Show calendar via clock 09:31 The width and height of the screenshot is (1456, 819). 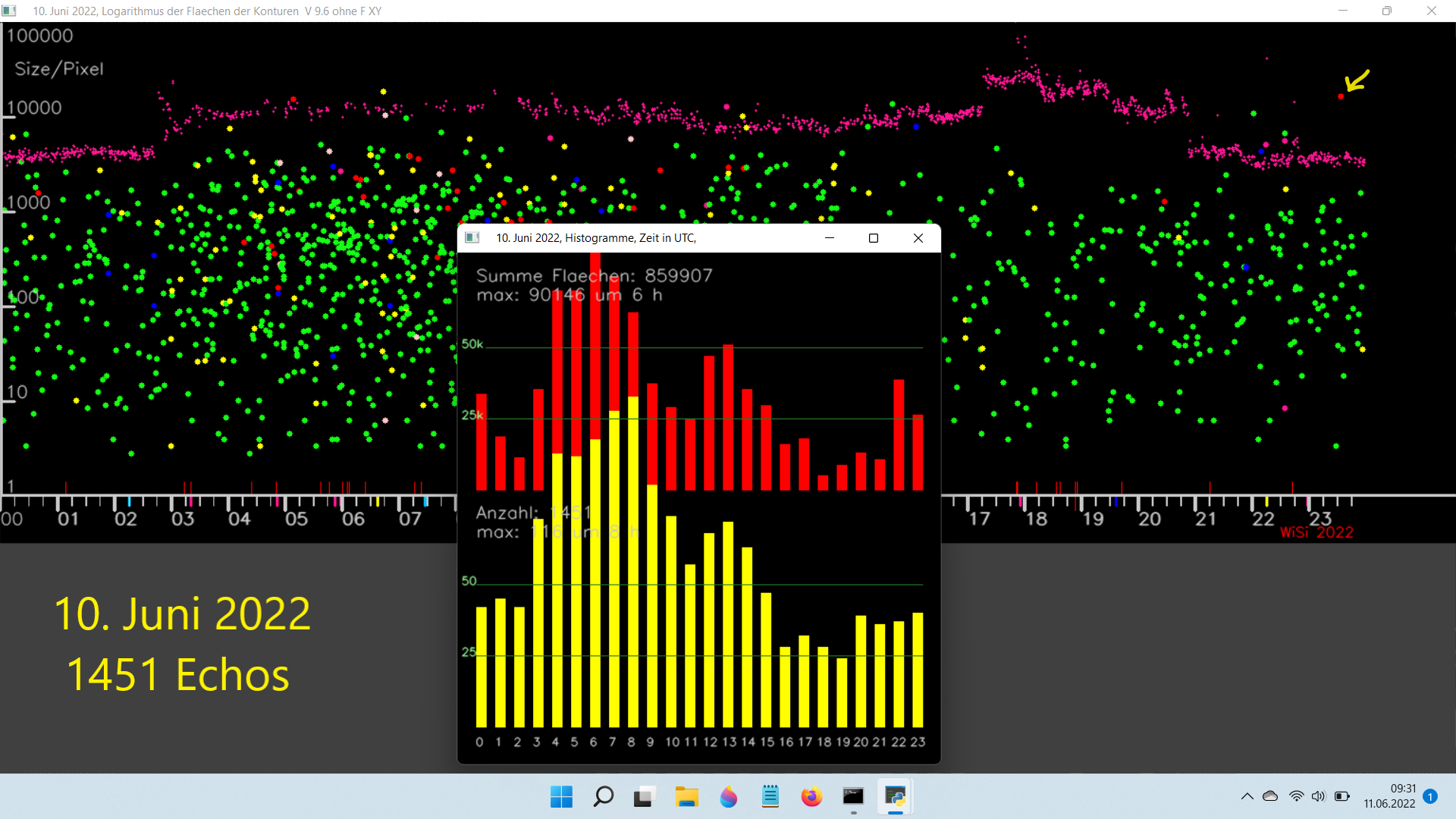click(1389, 796)
